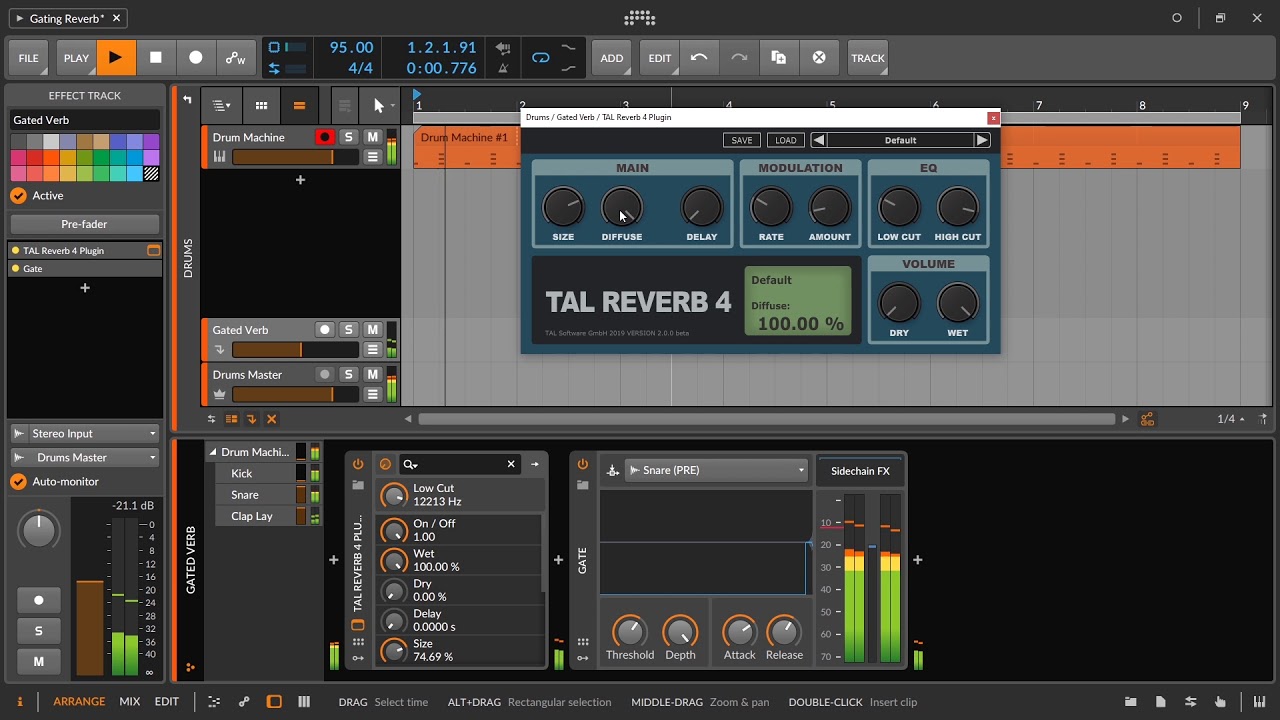Screen dimensions: 1280x720
Task: Toggle the loop button in transport
Action: click(541, 58)
